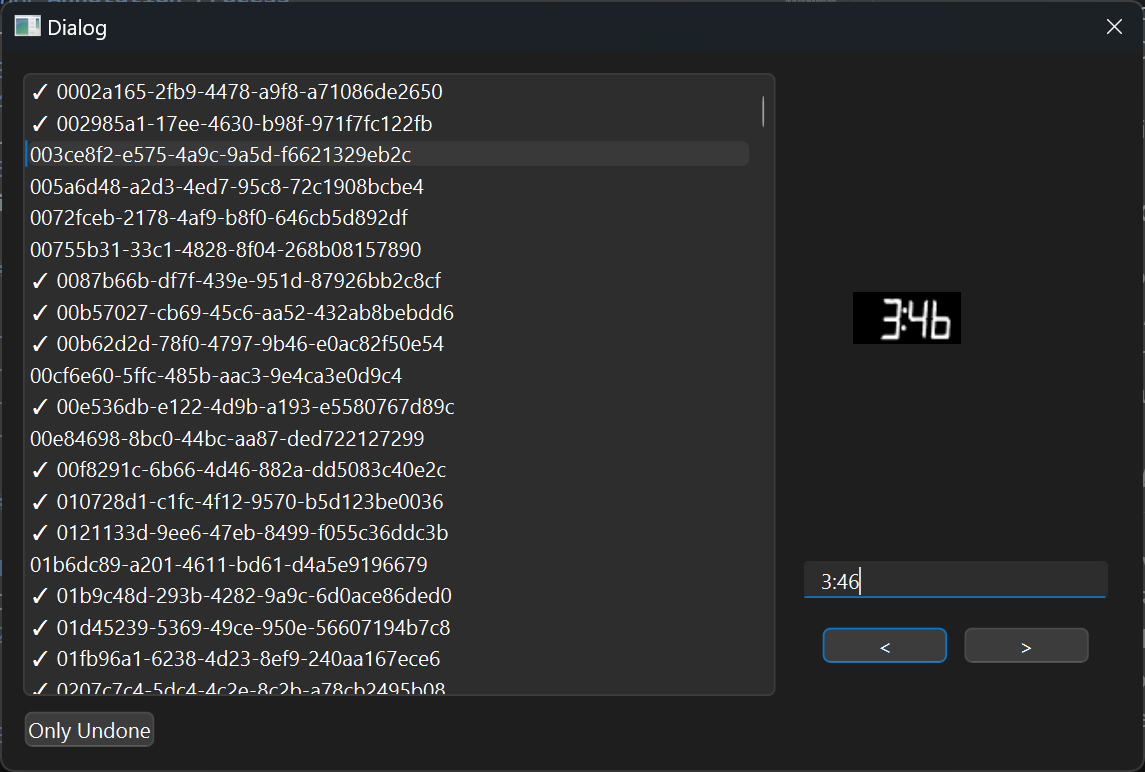Toggle the Only Undone filter button
1145x772 pixels.
pyautogui.click(x=89, y=730)
